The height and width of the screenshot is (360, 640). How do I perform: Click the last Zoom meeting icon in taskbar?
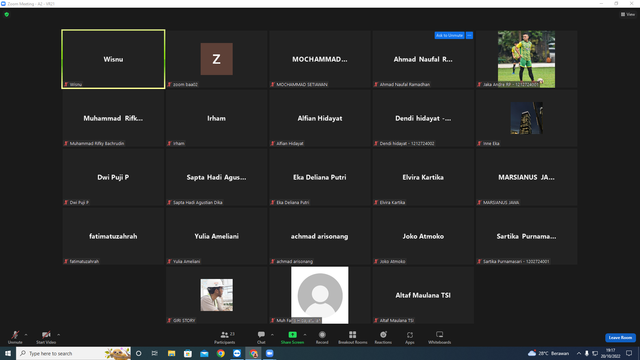(x=269, y=353)
